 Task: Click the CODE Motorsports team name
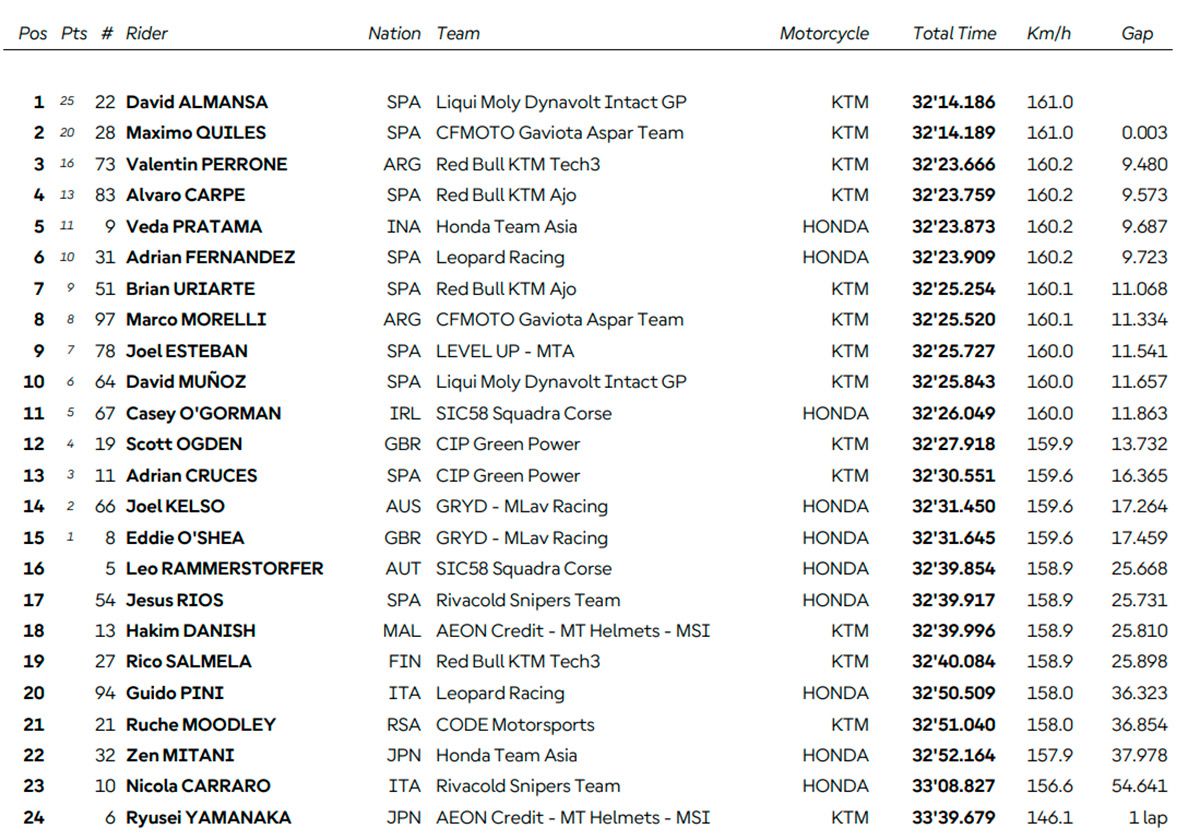click(515, 724)
